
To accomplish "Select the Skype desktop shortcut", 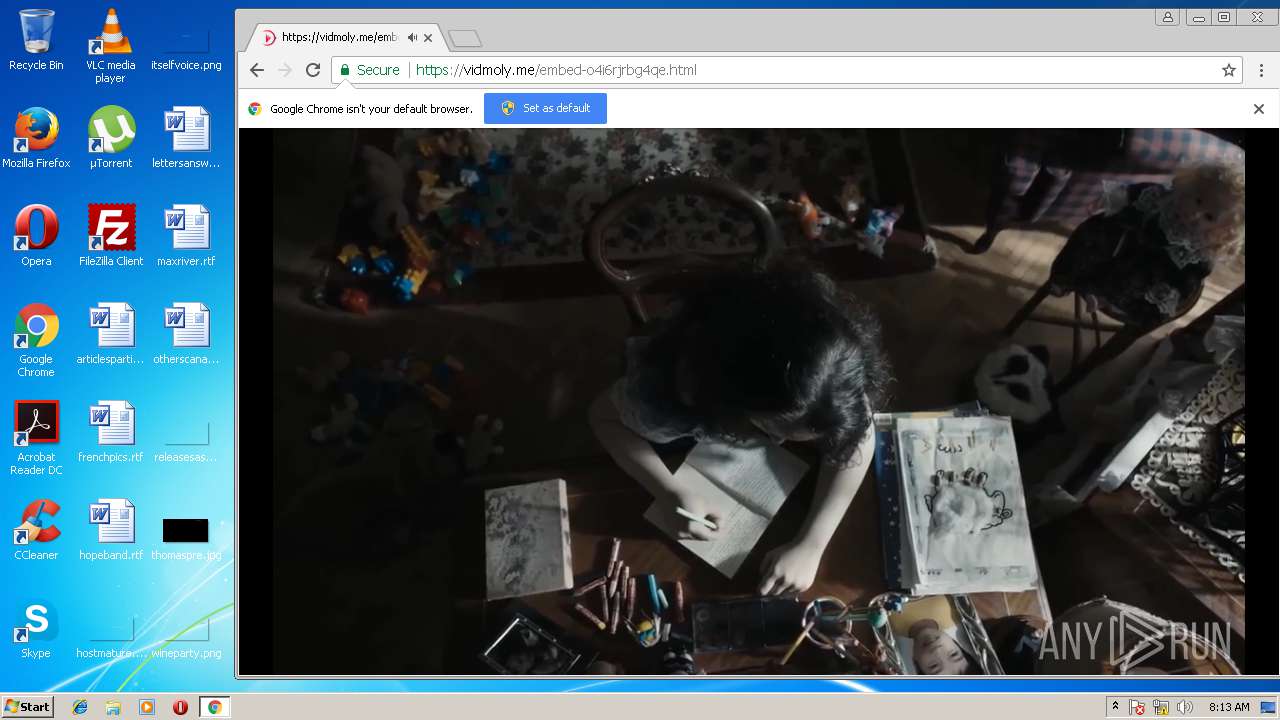I will [36, 628].
